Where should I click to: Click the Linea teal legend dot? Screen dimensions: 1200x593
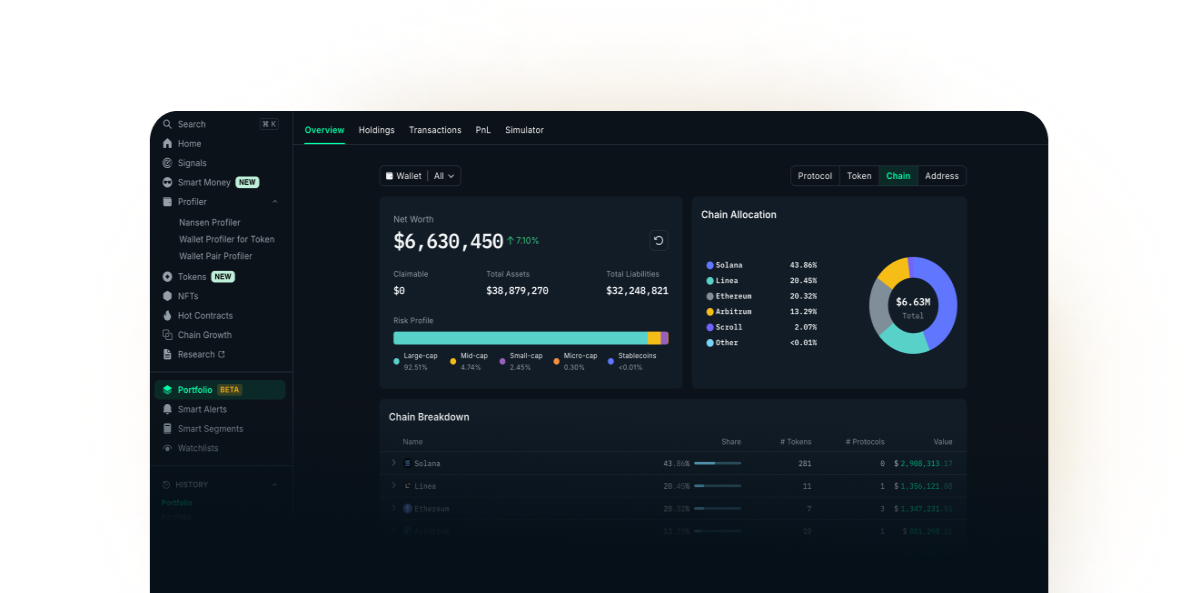click(710, 281)
